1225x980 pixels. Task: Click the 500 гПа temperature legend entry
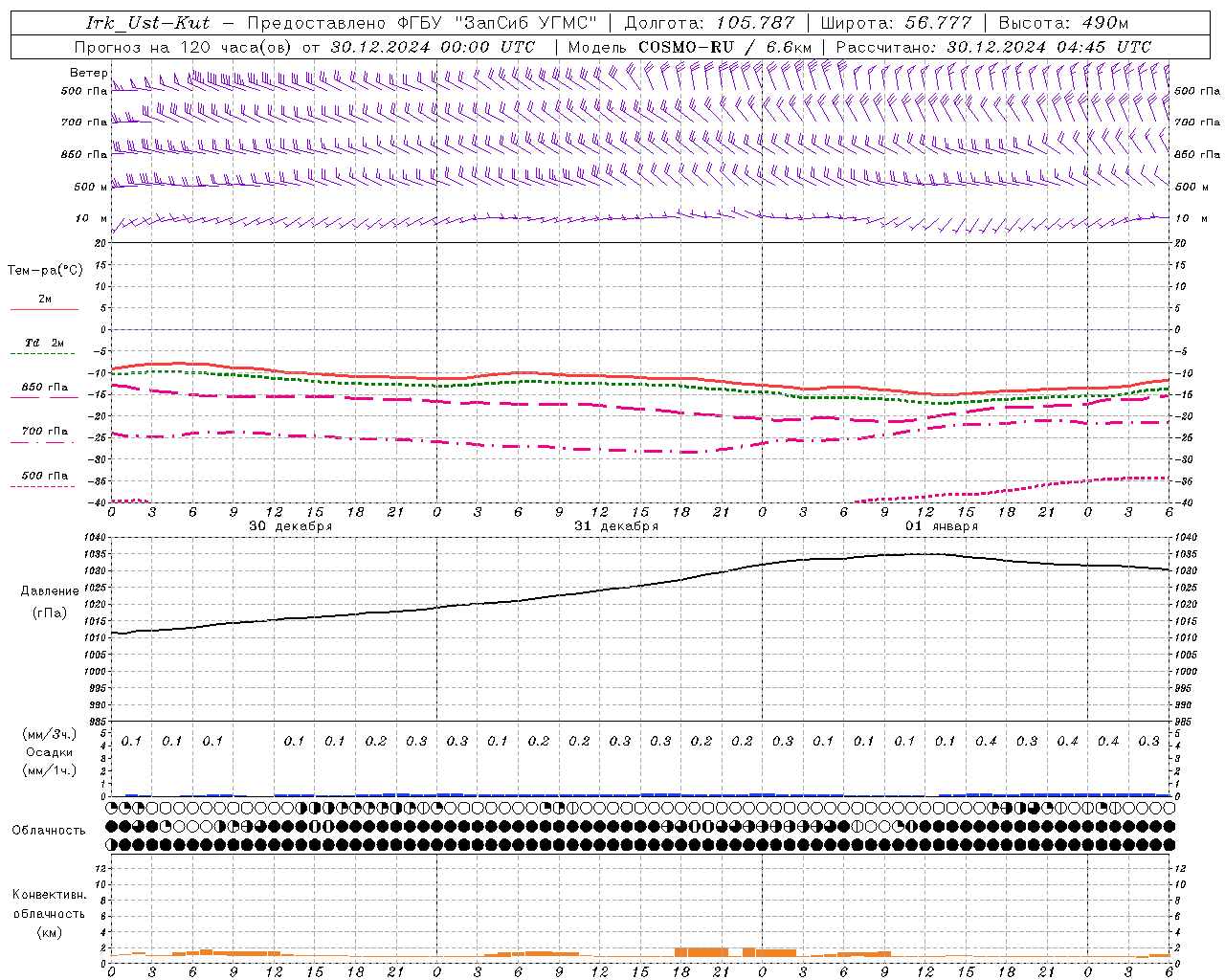pyautogui.click(x=45, y=475)
